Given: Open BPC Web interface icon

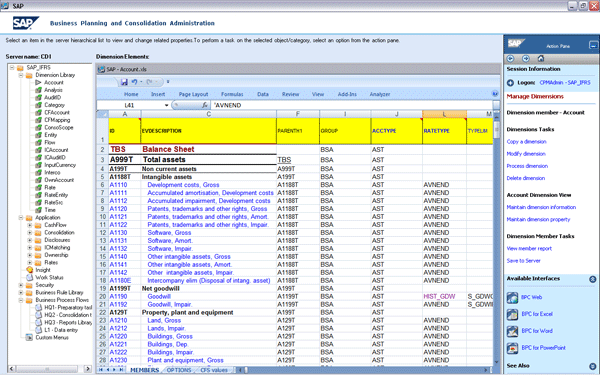Looking at the screenshot, I should point(512,297).
